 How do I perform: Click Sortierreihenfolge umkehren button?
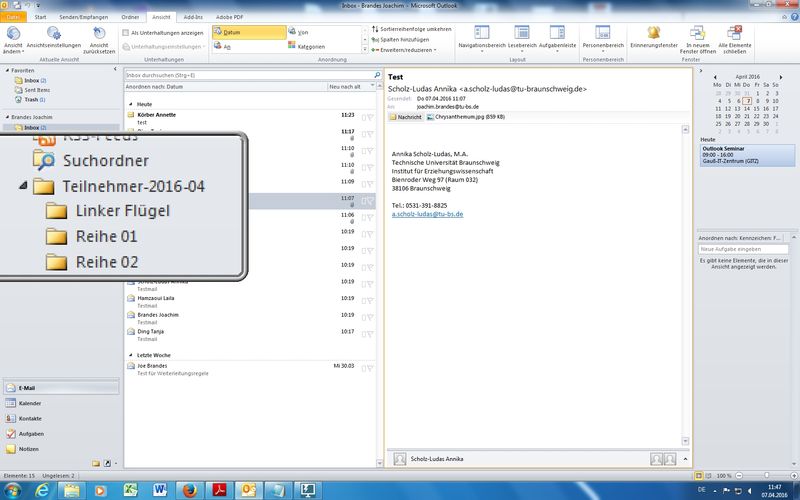[411, 29]
